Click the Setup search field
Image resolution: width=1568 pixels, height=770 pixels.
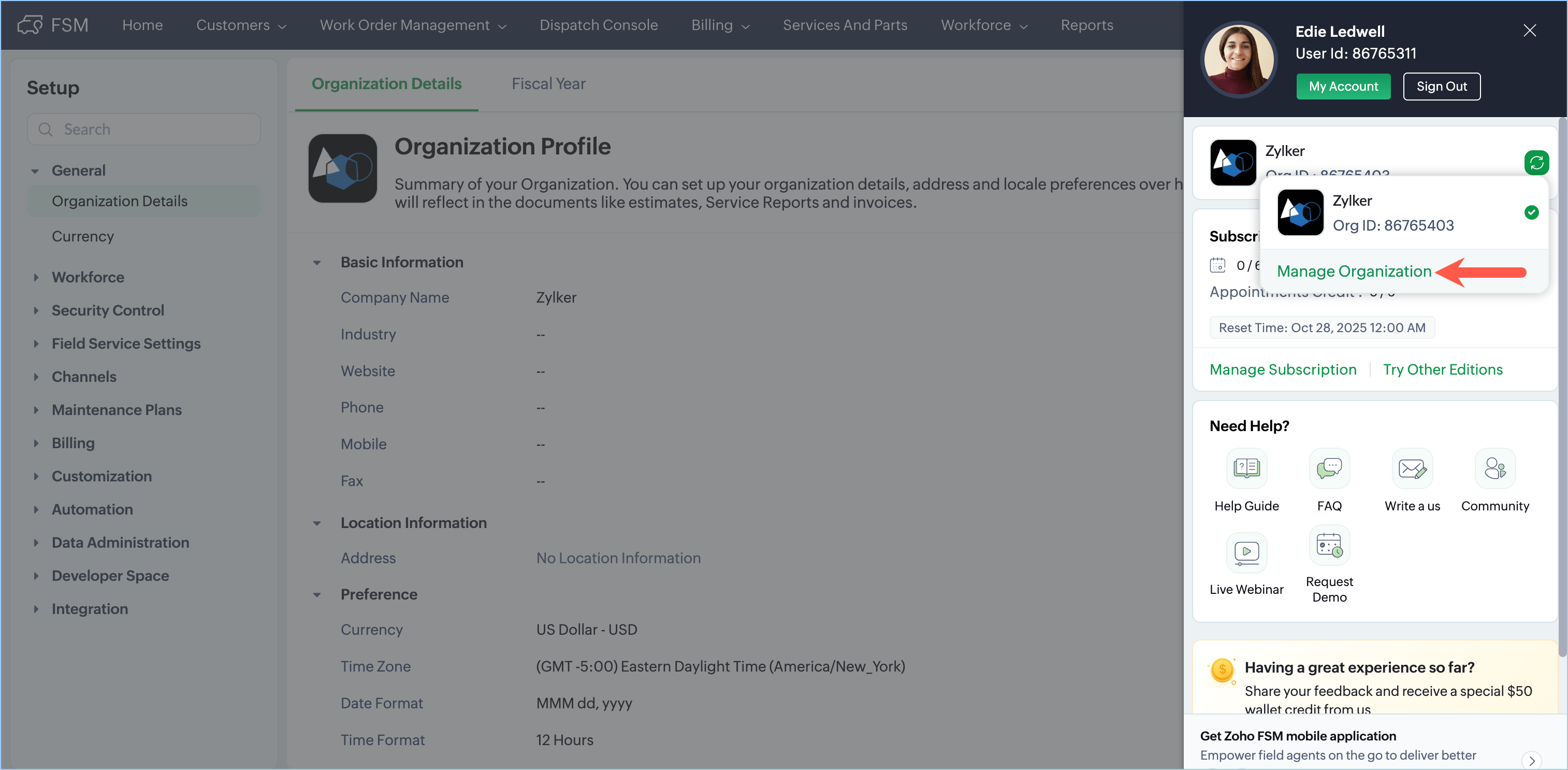click(x=144, y=129)
